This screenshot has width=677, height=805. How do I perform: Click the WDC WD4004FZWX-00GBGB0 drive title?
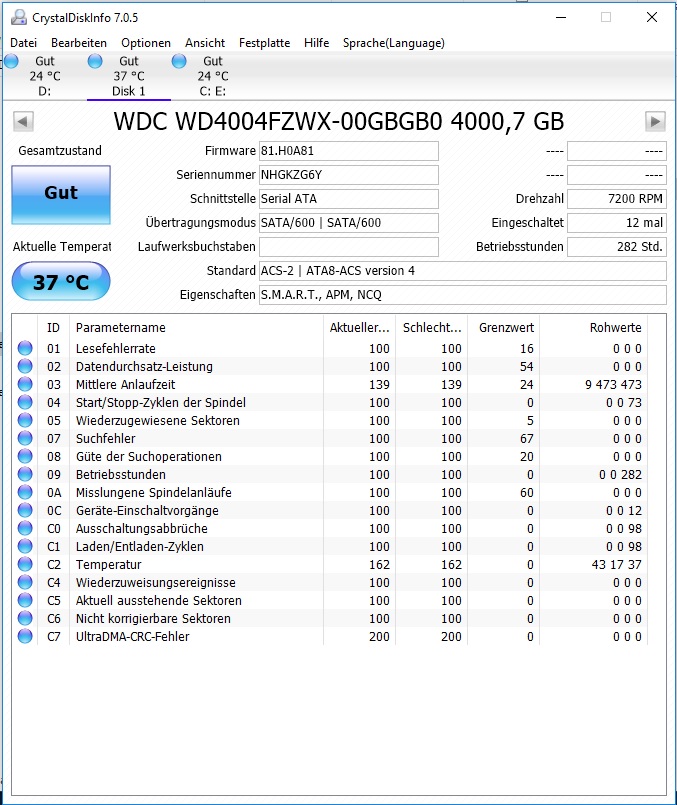click(339, 122)
